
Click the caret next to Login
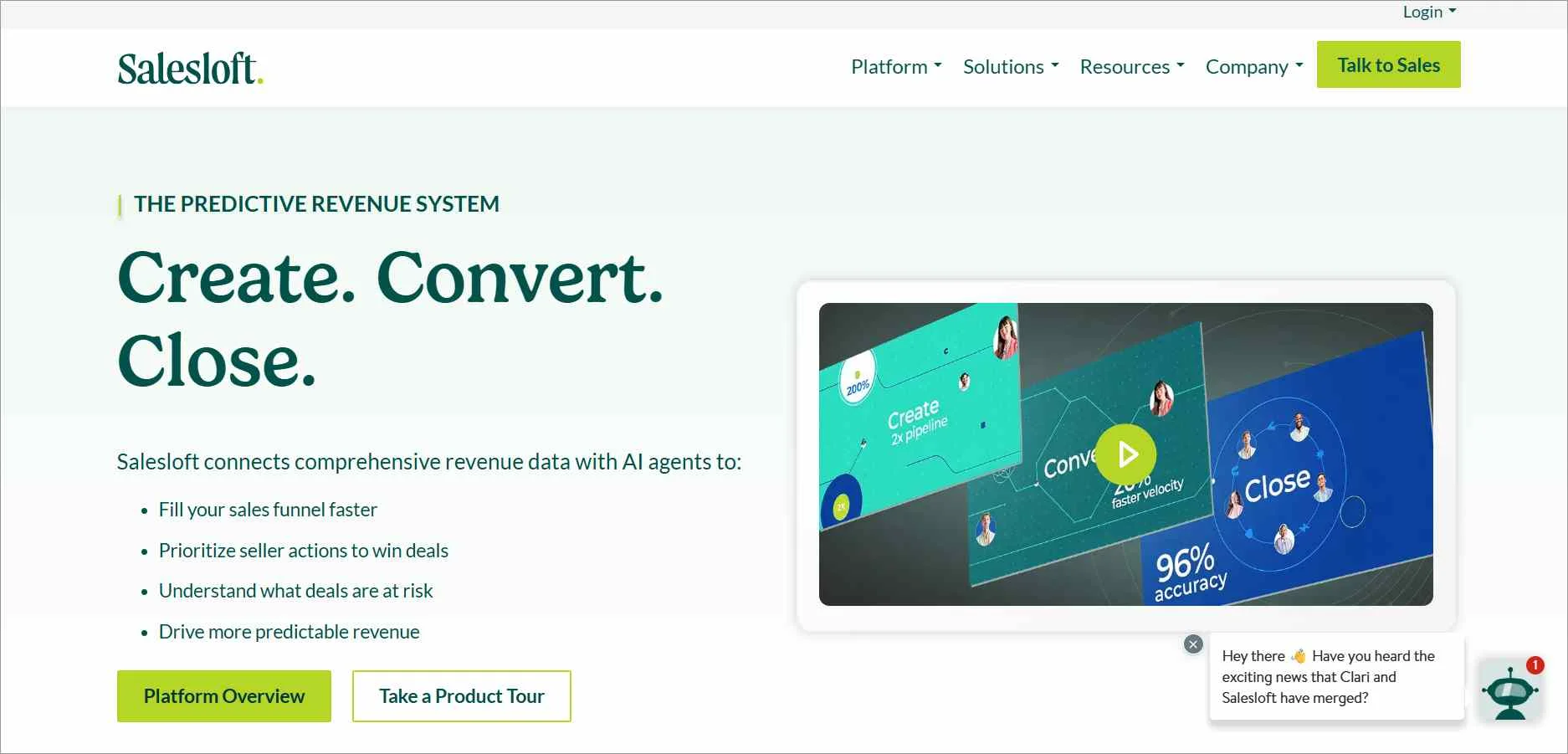click(x=1453, y=12)
